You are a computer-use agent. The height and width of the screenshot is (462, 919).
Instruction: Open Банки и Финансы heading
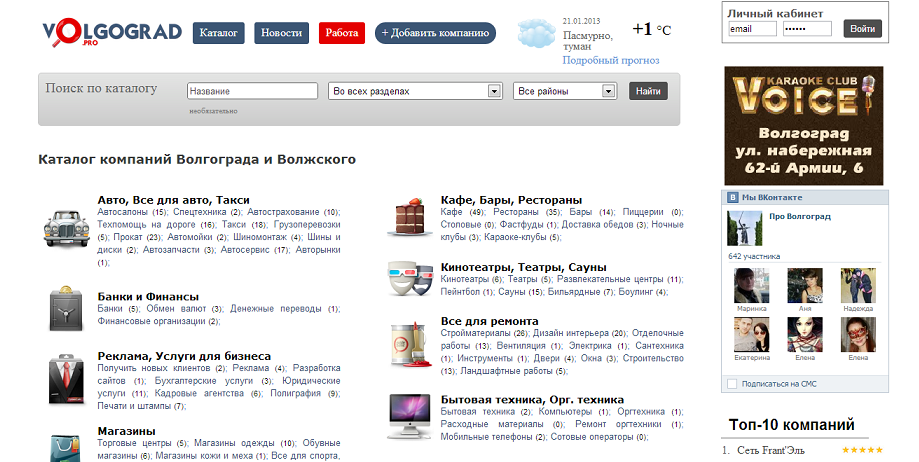click(x=148, y=297)
